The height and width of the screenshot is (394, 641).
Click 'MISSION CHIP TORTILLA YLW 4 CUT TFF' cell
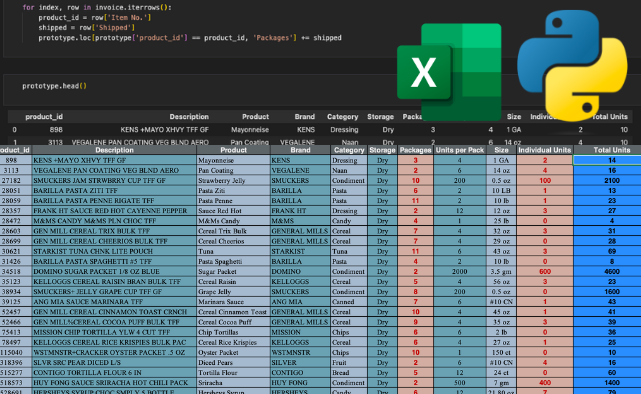pyautogui.click(x=114, y=332)
